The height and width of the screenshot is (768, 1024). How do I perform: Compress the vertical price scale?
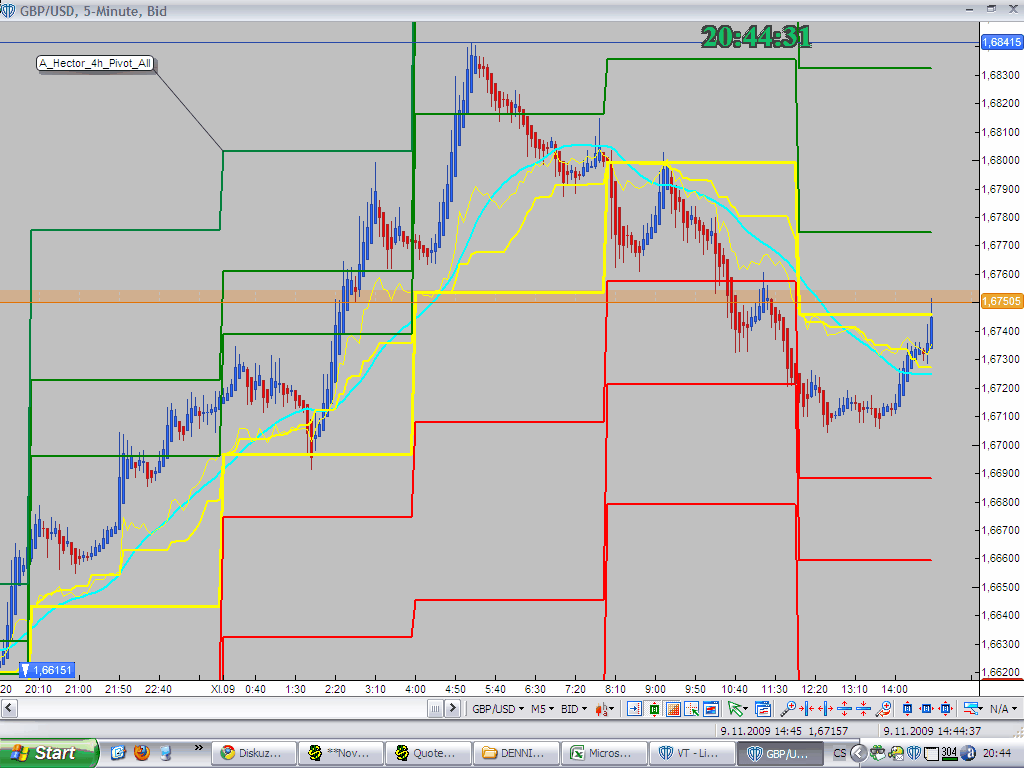pyautogui.click(x=863, y=709)
